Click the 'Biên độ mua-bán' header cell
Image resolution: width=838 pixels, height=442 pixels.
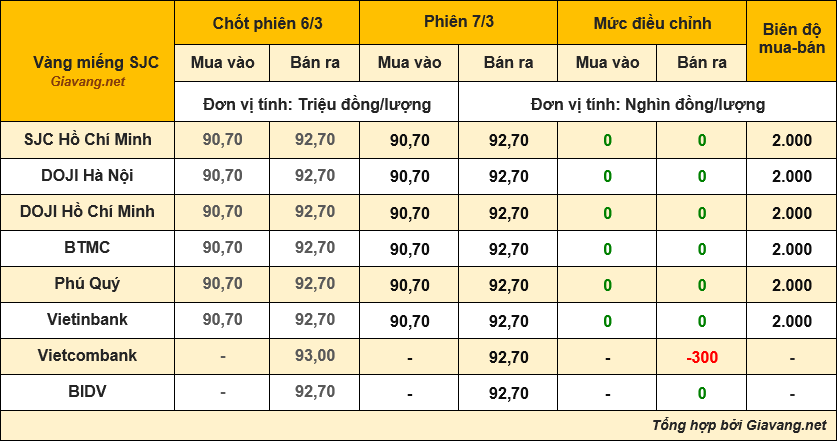coord(792,42)
